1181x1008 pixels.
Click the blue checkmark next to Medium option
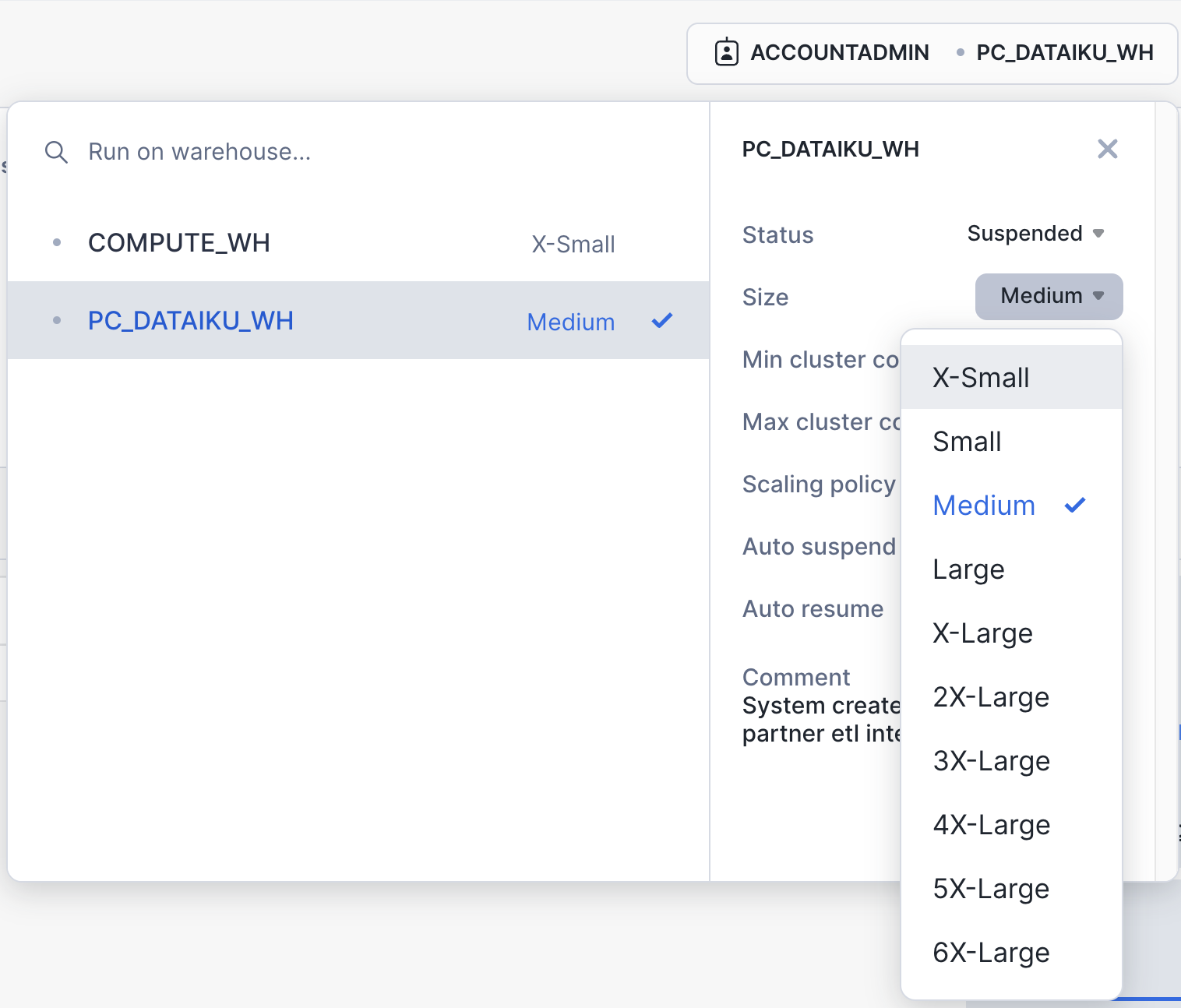coord(1075,506)
